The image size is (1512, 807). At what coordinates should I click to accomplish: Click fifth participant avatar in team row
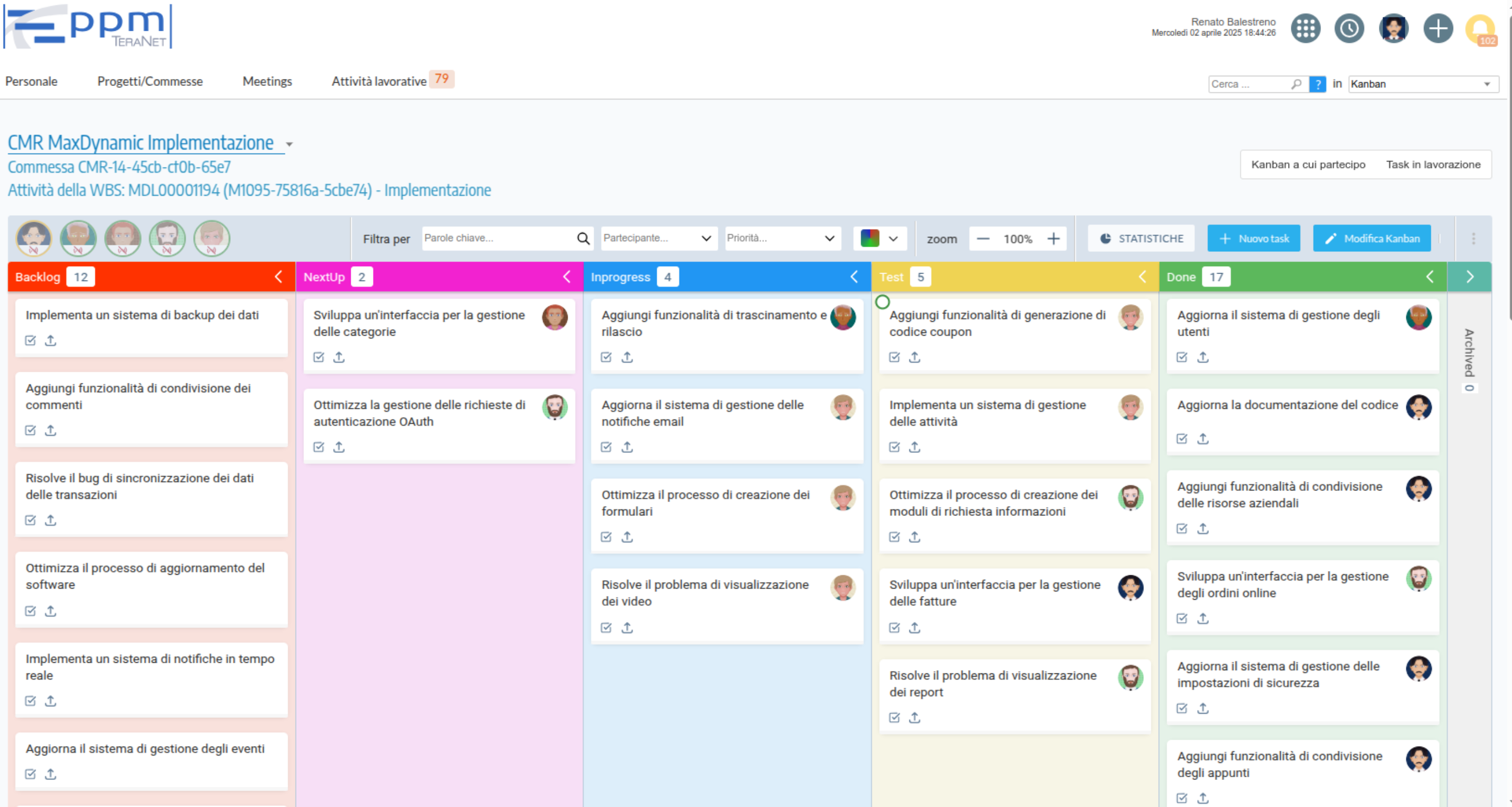pos(212,238)
